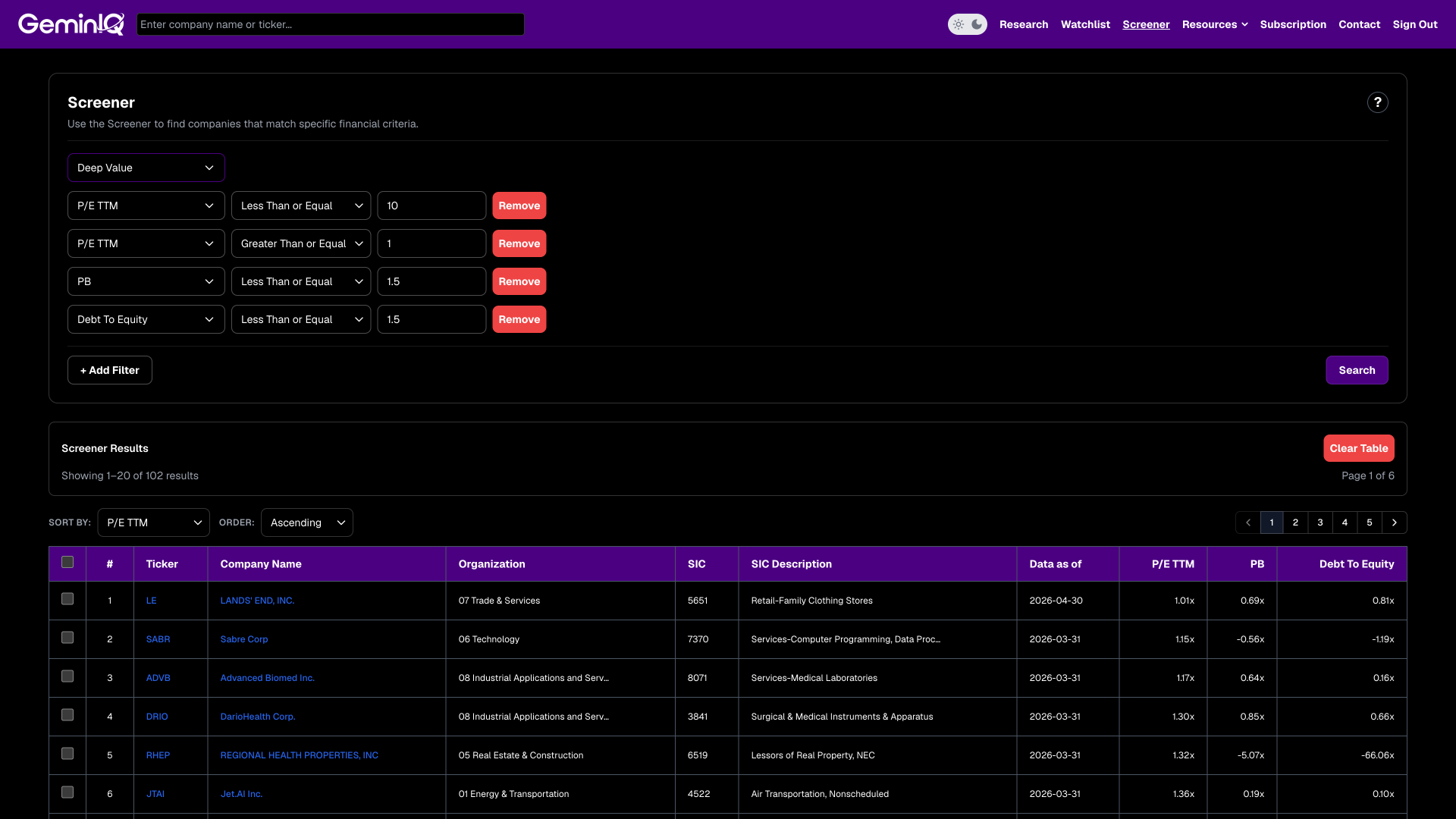Click the Clear Table button
1456x819 pixels.
(x=1359, y=448)
